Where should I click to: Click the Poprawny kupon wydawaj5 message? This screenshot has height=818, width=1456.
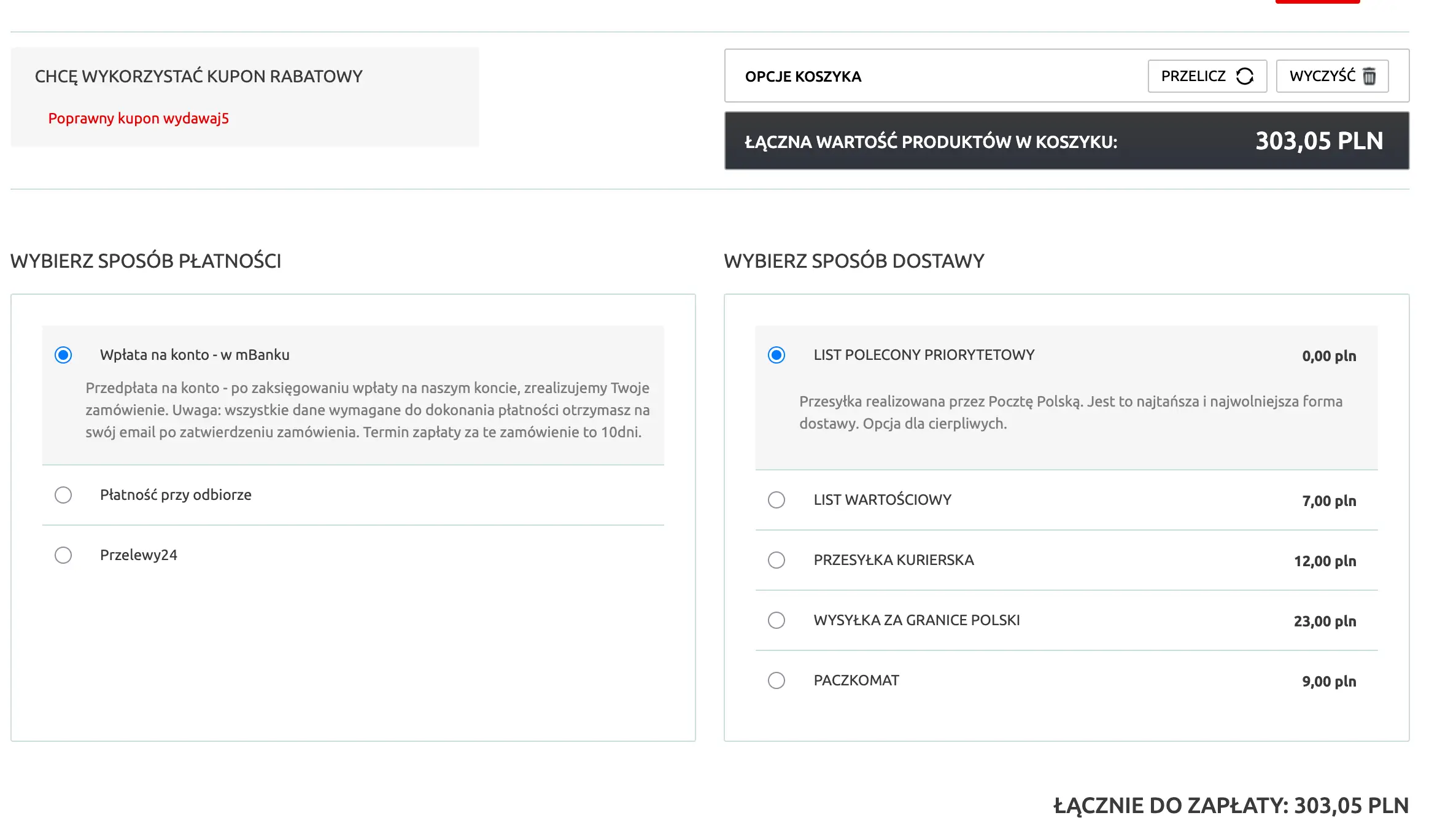point(138,119)
